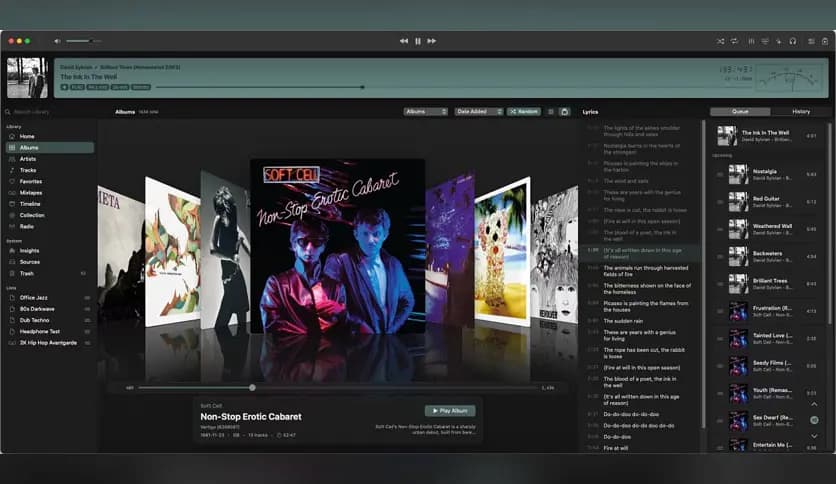
Task: Click the VU meter display in the player
Action: [791, 78]
